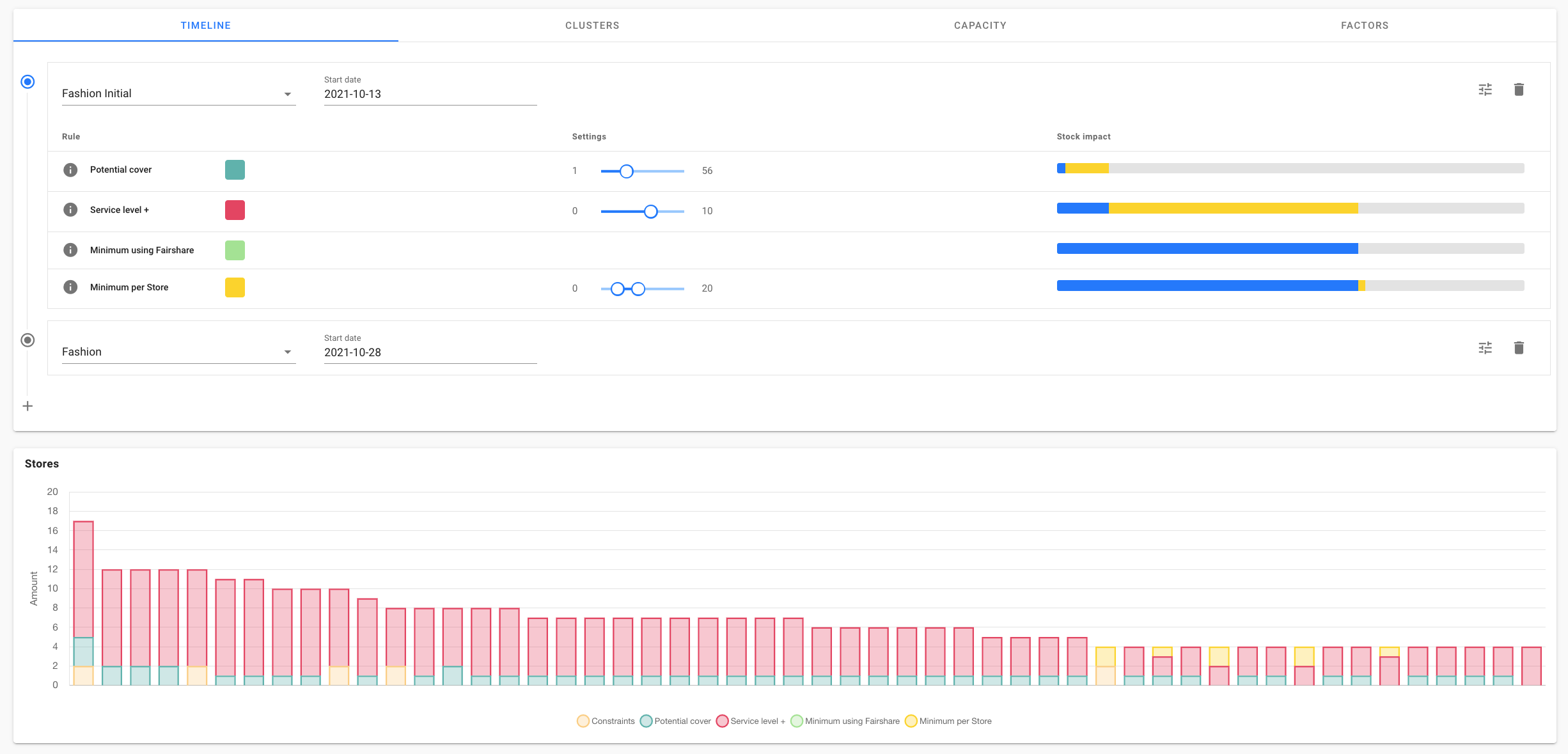This screenshot has width=1568, height=754.
Task: Show info for Minimum using Fairshare rule
Action: (70, 250)
